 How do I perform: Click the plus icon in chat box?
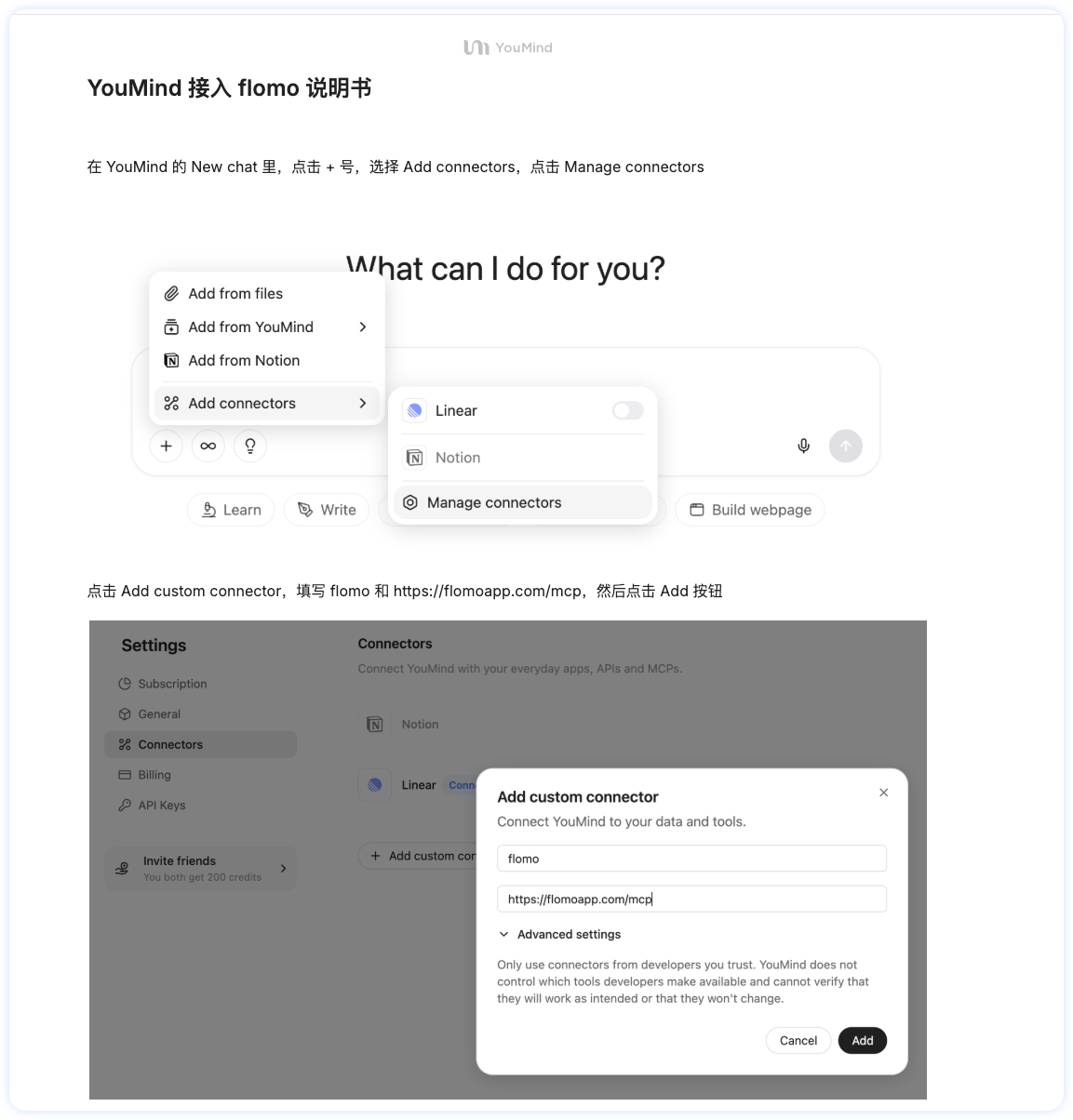click(x=166, y=446)
